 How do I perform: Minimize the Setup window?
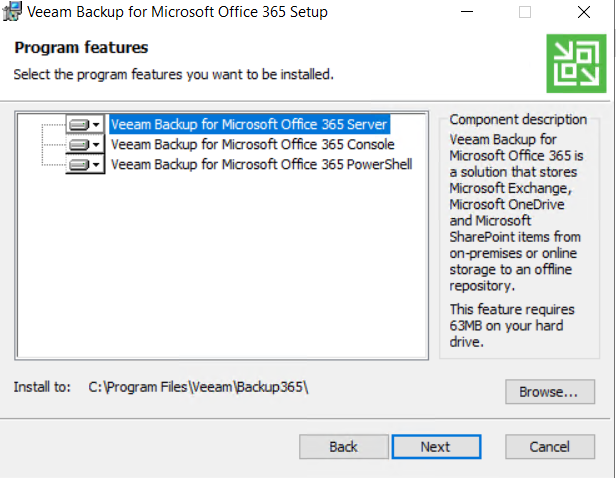(x=467, y=12)
